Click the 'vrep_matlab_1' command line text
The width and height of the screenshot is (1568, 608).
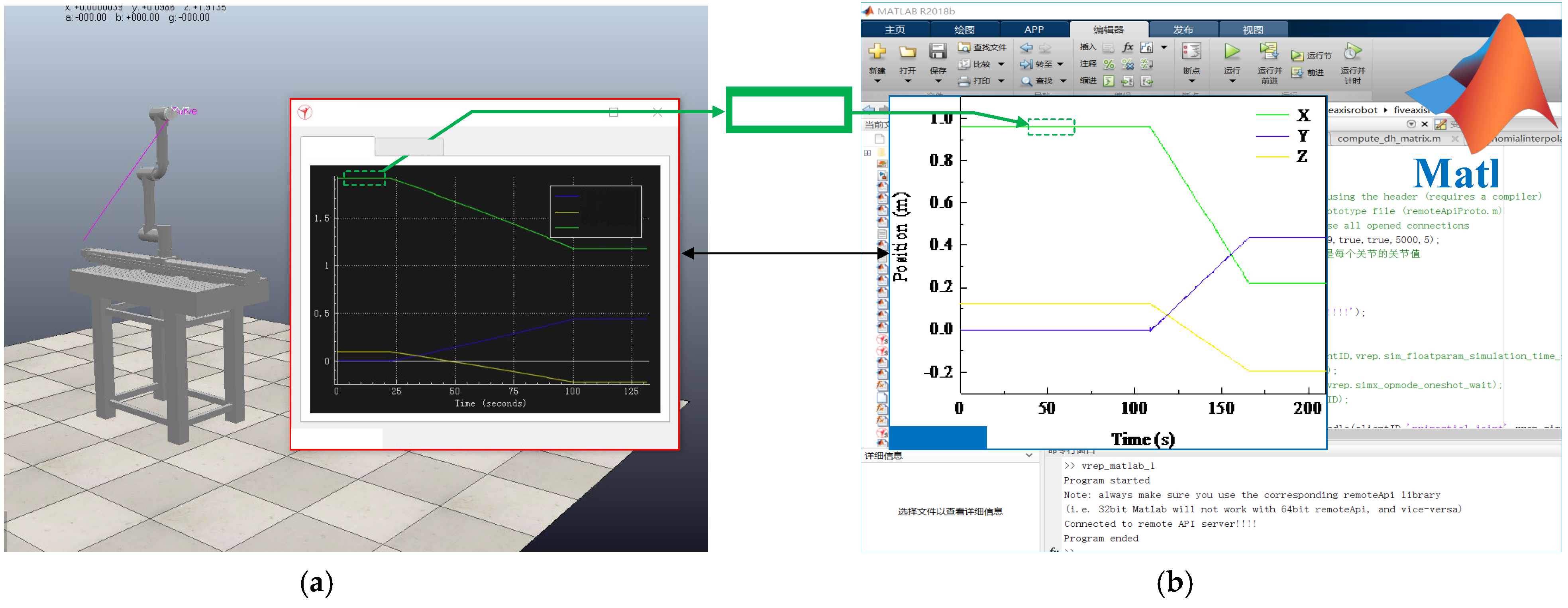[1118, 466]
